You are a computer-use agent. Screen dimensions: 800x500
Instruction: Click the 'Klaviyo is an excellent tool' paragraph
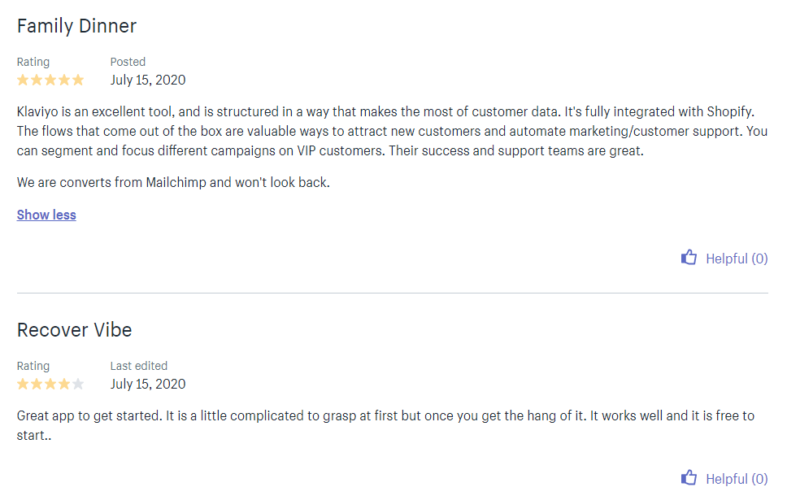tap(392, 131)
